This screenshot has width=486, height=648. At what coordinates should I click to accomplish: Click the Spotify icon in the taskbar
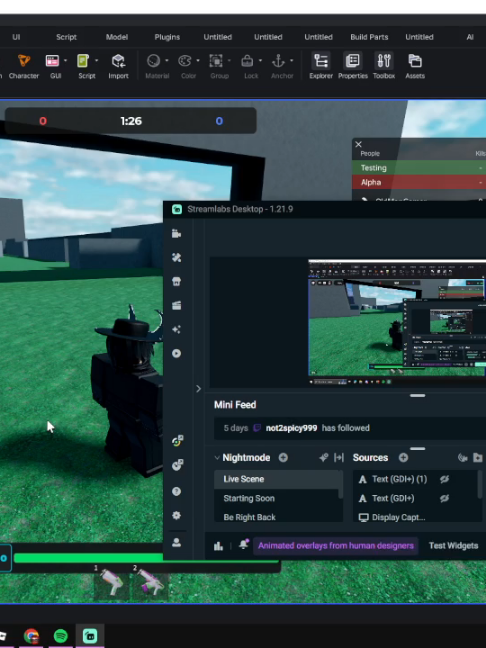pos(61,635)
